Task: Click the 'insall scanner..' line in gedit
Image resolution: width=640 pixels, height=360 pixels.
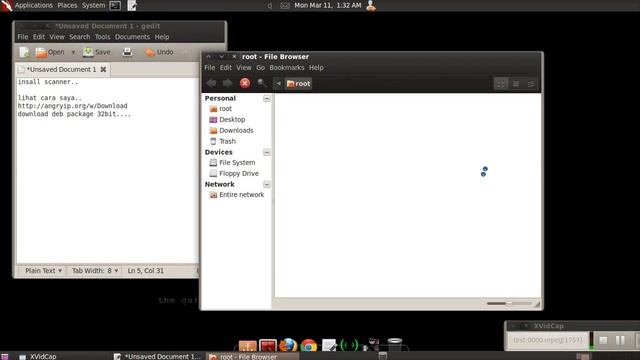Action: [48, 82]
